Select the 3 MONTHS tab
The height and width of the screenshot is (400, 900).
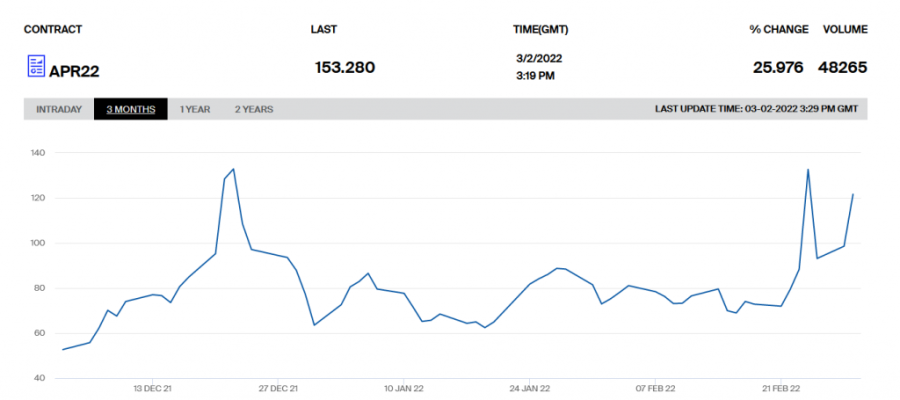pyautogui.click(x=131, y=109)
